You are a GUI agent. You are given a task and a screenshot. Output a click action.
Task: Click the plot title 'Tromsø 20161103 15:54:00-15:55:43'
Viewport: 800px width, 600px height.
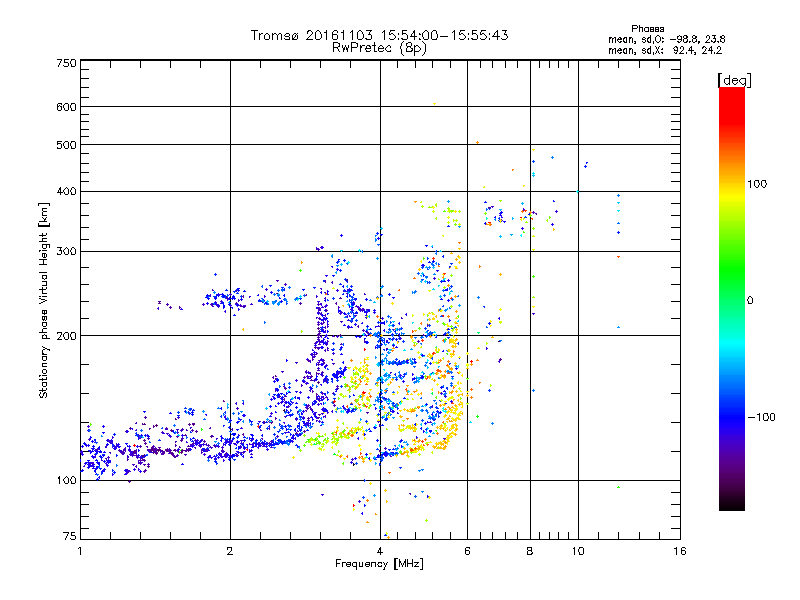tap(379, 35)
